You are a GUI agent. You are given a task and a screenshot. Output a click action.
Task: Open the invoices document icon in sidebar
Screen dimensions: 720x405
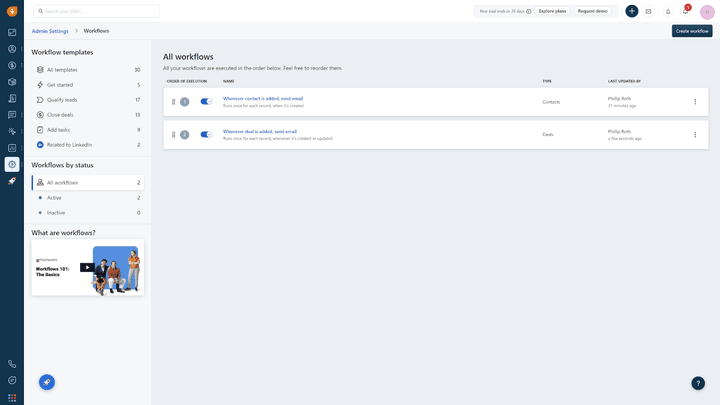12,98
